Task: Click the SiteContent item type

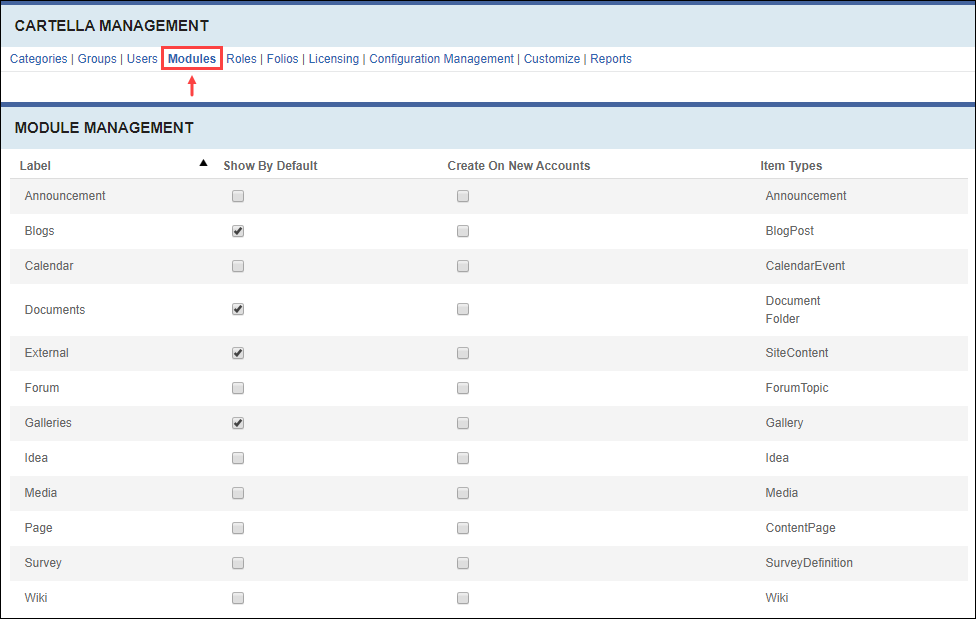Action: pyautogui.click(x=797, y=352)
